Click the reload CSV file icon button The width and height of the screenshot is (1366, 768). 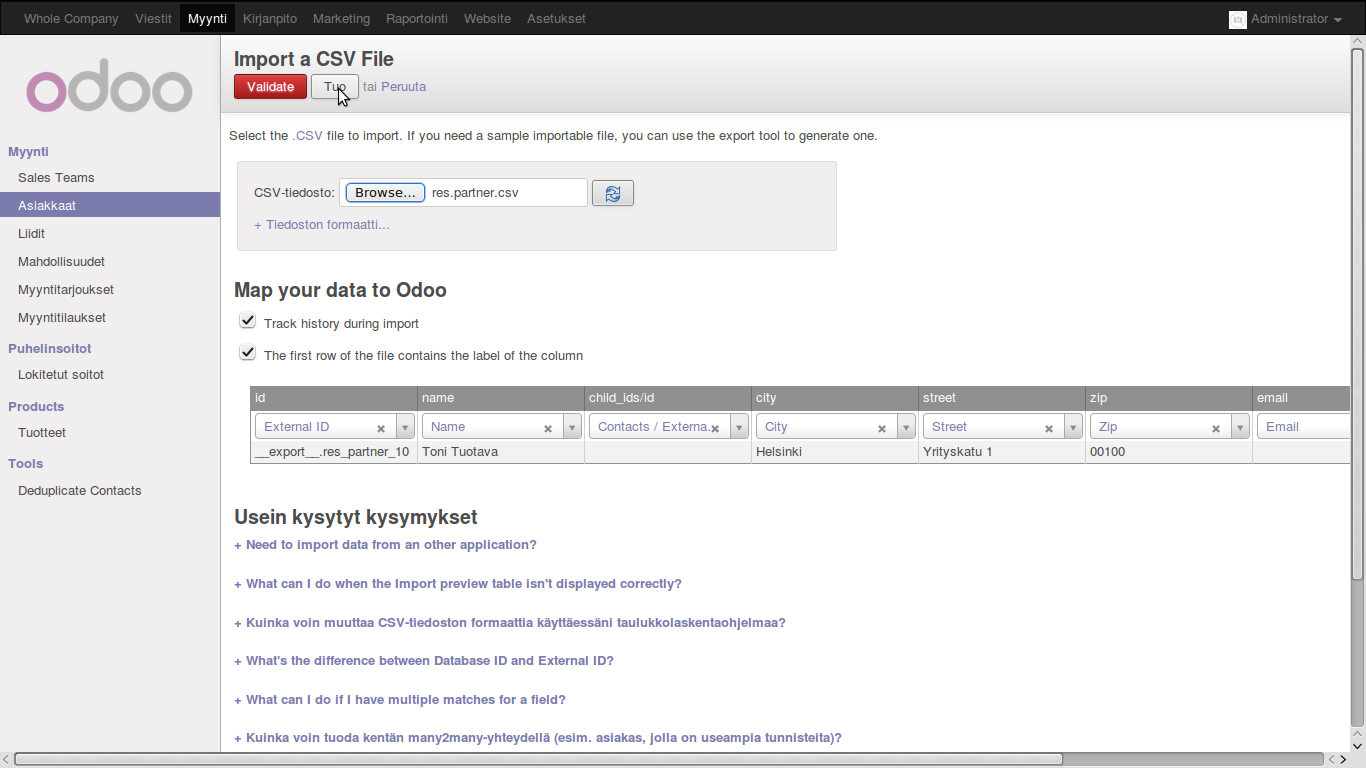tap(613, 193)
